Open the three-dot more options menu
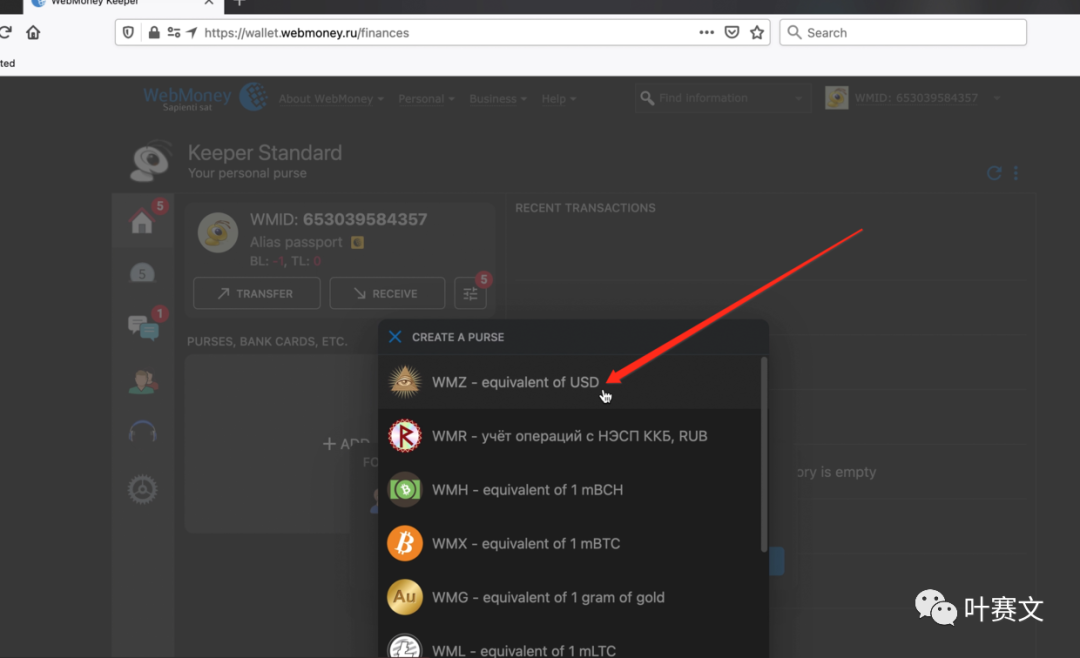The width and height of the screenshot is (1080, 658). [1016, 173]
